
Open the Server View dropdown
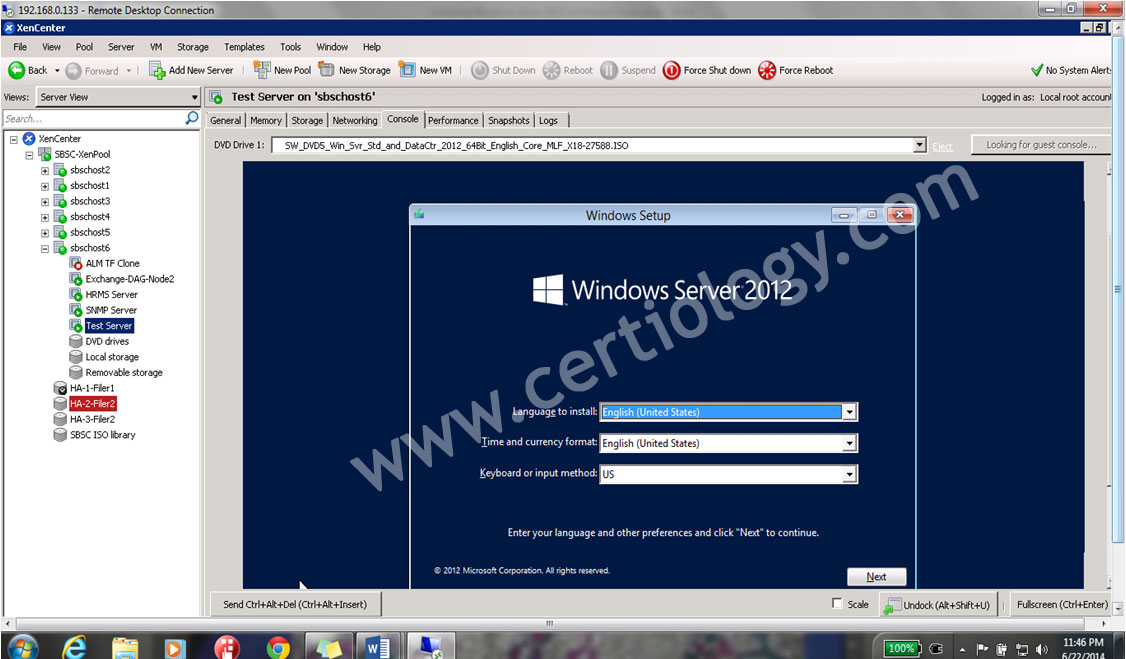point(194,97)
